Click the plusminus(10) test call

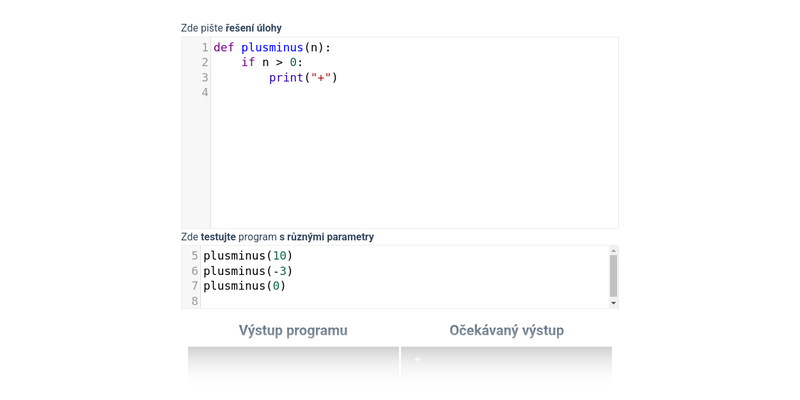click(247, 255)
